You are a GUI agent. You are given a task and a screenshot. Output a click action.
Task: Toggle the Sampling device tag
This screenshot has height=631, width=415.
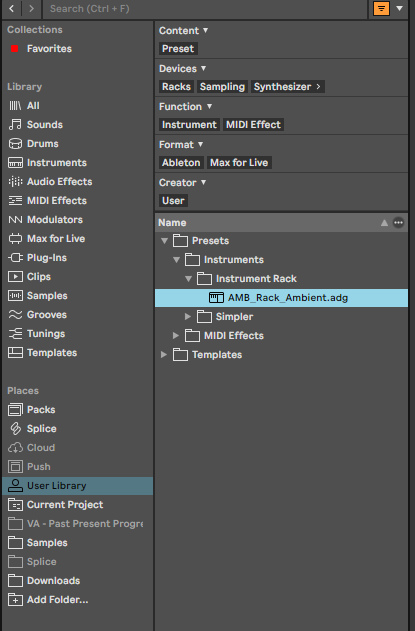pyautogui.click(x=222, y=87)
